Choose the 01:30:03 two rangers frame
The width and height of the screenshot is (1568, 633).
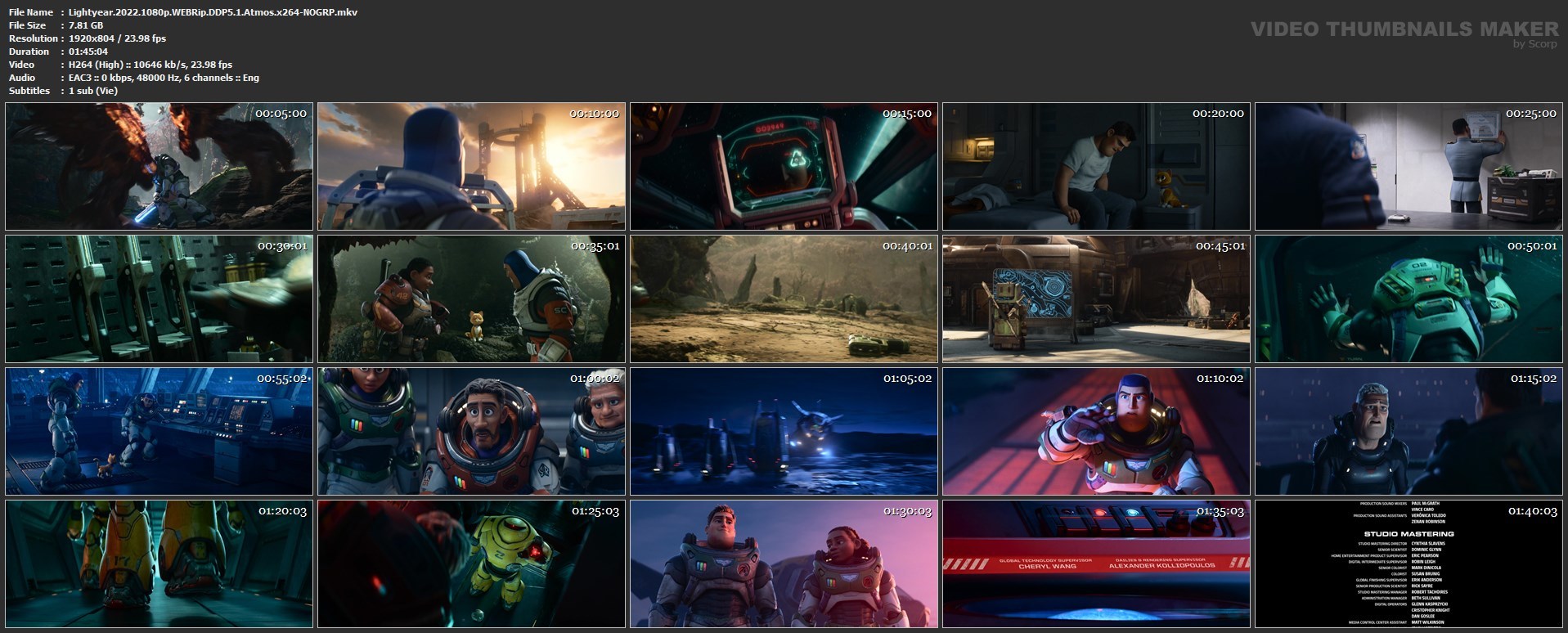pyautogui.click(x=784, y=564)
